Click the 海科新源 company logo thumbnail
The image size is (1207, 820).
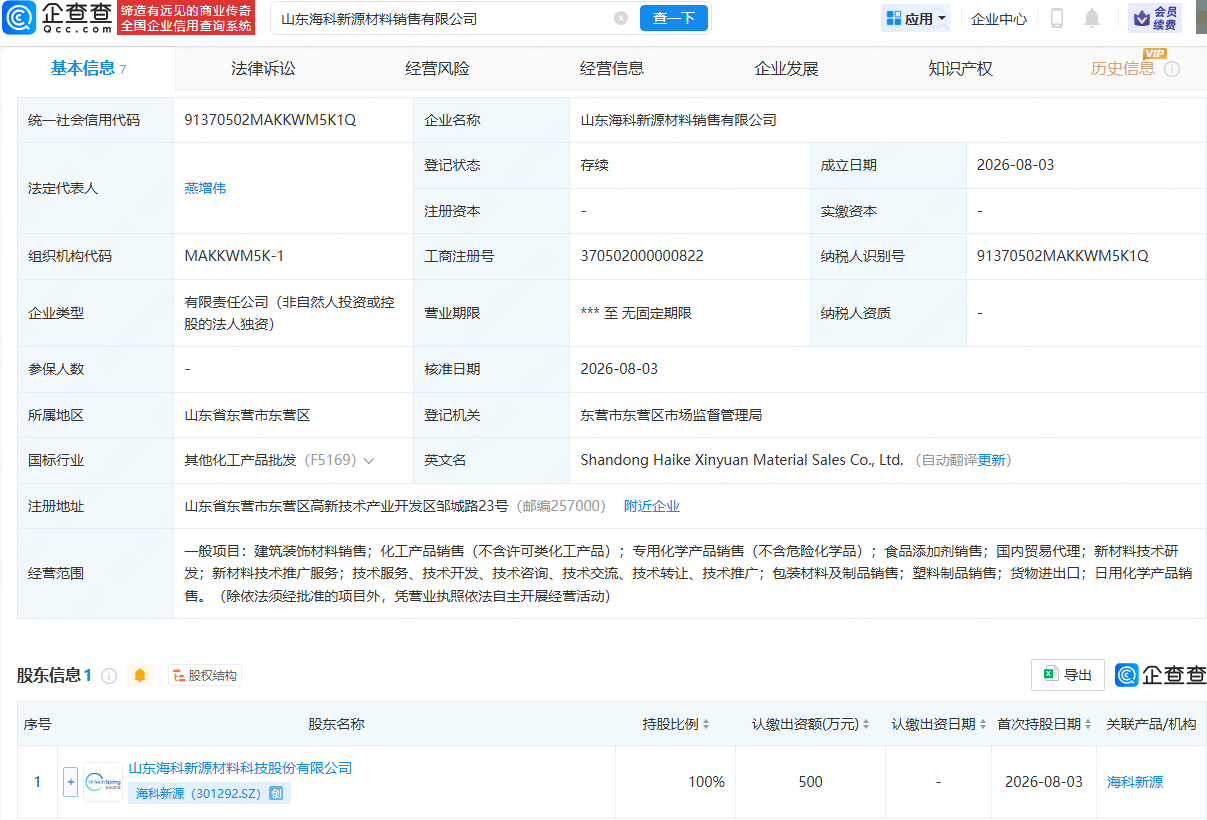pos(103,782)
